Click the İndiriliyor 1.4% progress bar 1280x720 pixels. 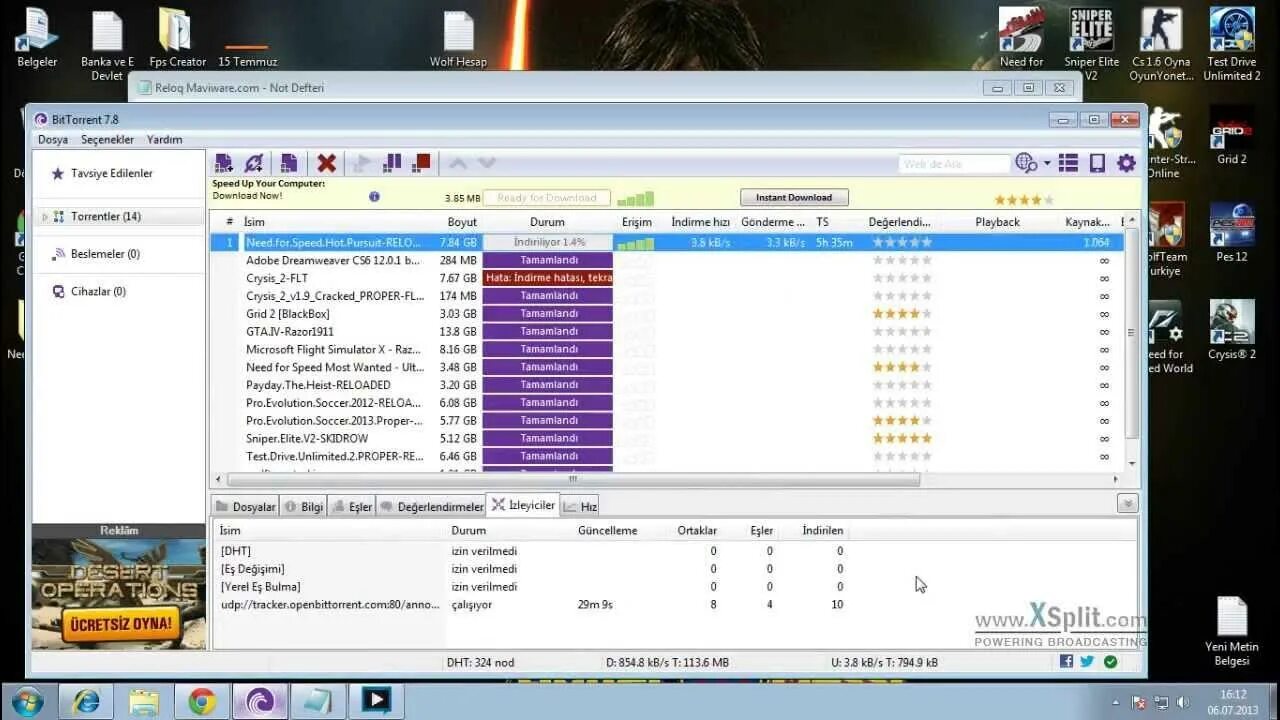point(547,243)
